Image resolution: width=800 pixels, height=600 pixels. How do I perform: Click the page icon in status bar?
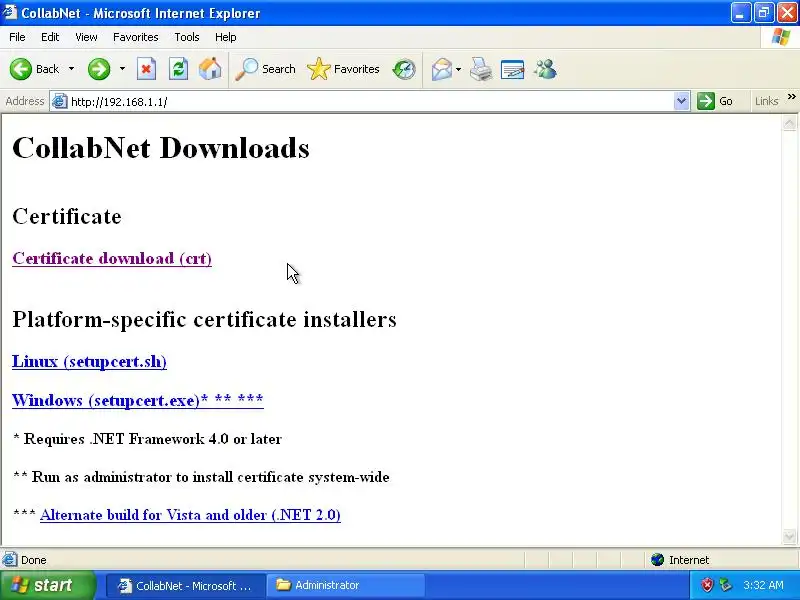(9, 560)
